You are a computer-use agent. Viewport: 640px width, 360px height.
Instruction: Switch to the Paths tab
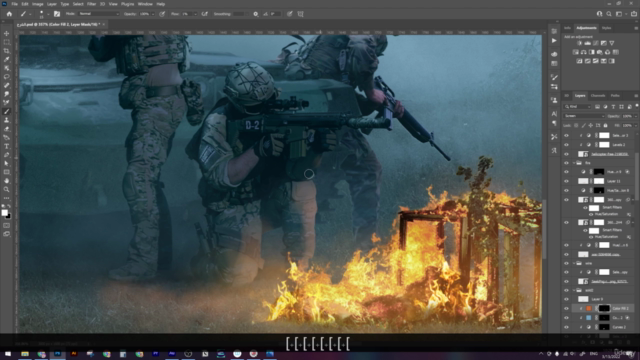coord(615,96)
